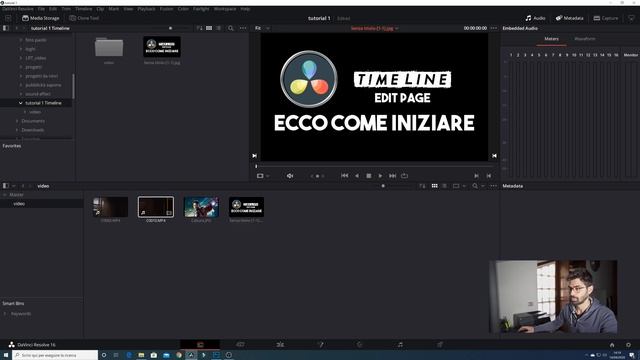
Task: Expand the Keywords smart bin
Action: point(5,313)
